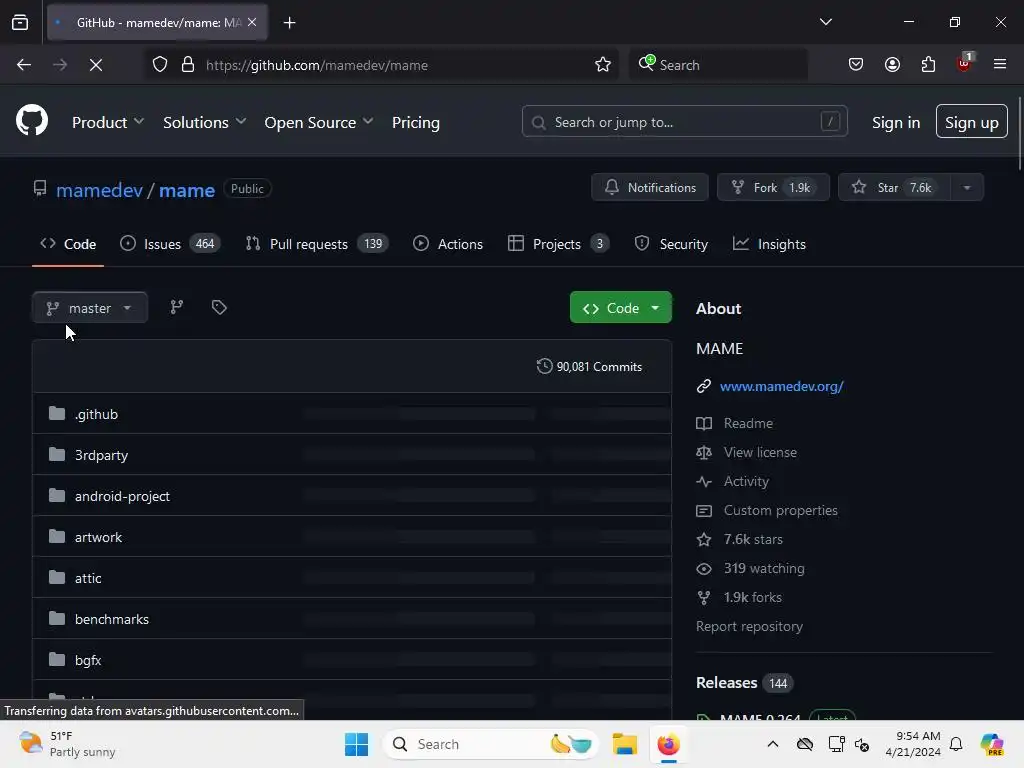Click the Notifications button
This screenshot has width=1024, height=768.
coord(650,187)
